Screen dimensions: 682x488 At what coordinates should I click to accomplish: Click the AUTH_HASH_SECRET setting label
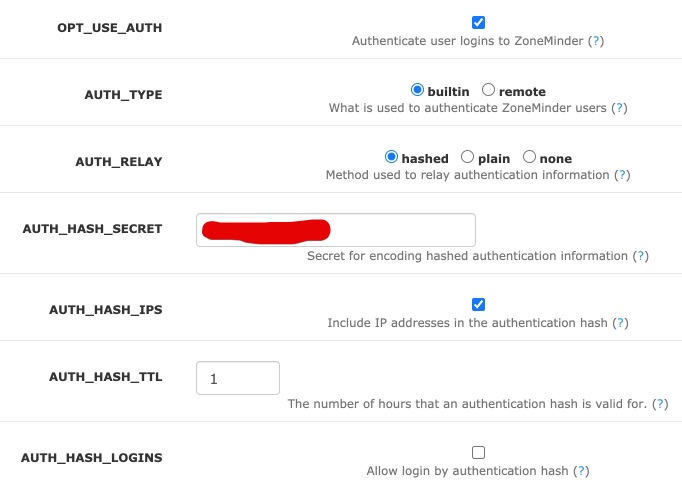(92, 229)
